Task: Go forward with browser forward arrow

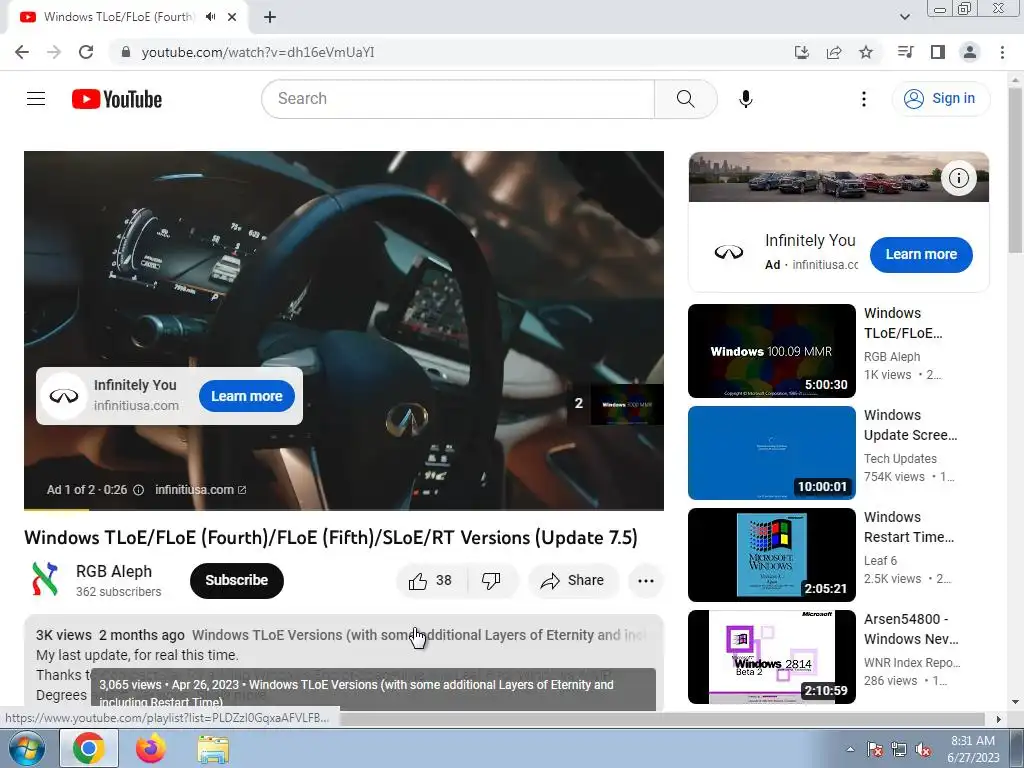Action: (54, 52)
